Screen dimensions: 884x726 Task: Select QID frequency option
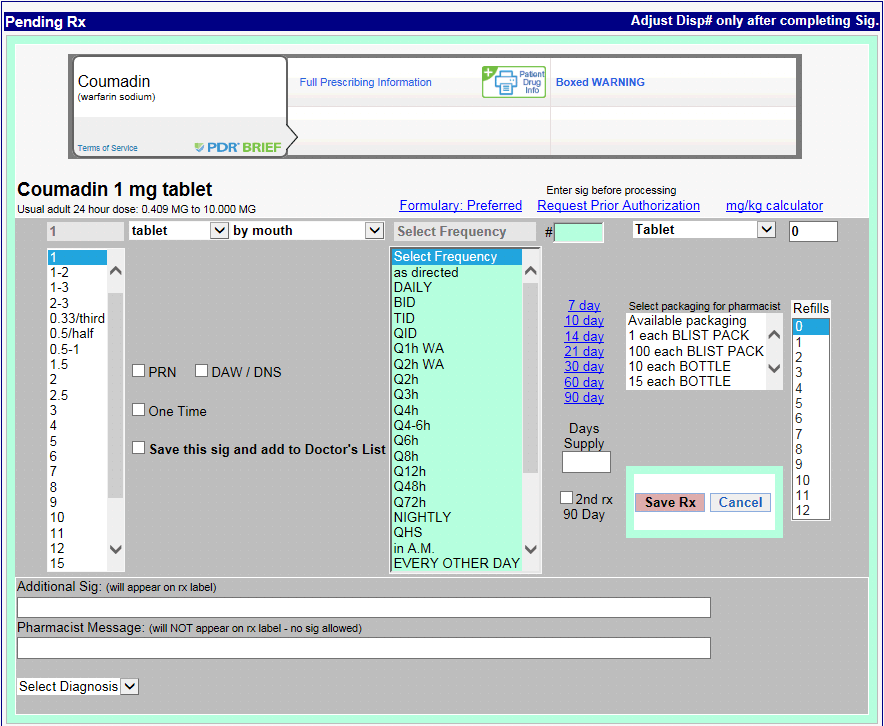[x=457, y=334]
